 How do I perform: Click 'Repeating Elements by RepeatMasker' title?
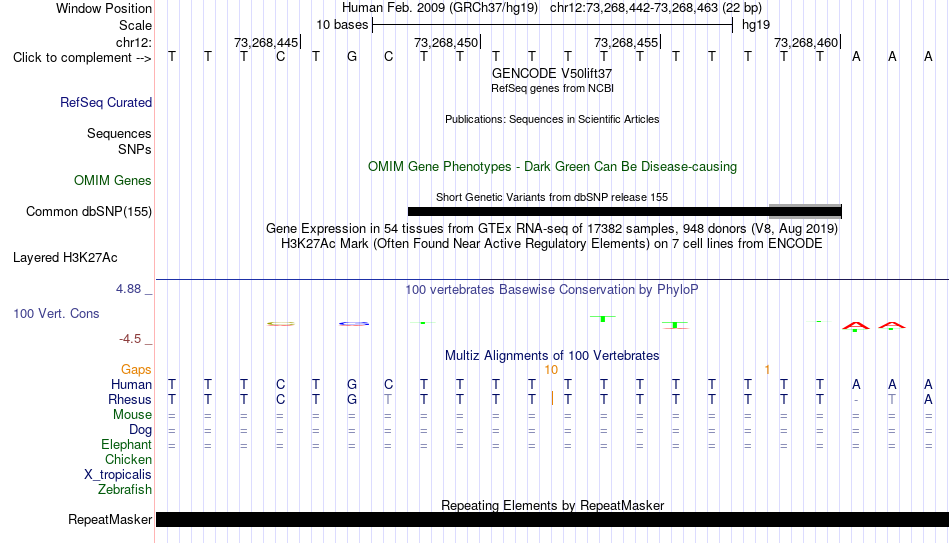pos(552,505)
